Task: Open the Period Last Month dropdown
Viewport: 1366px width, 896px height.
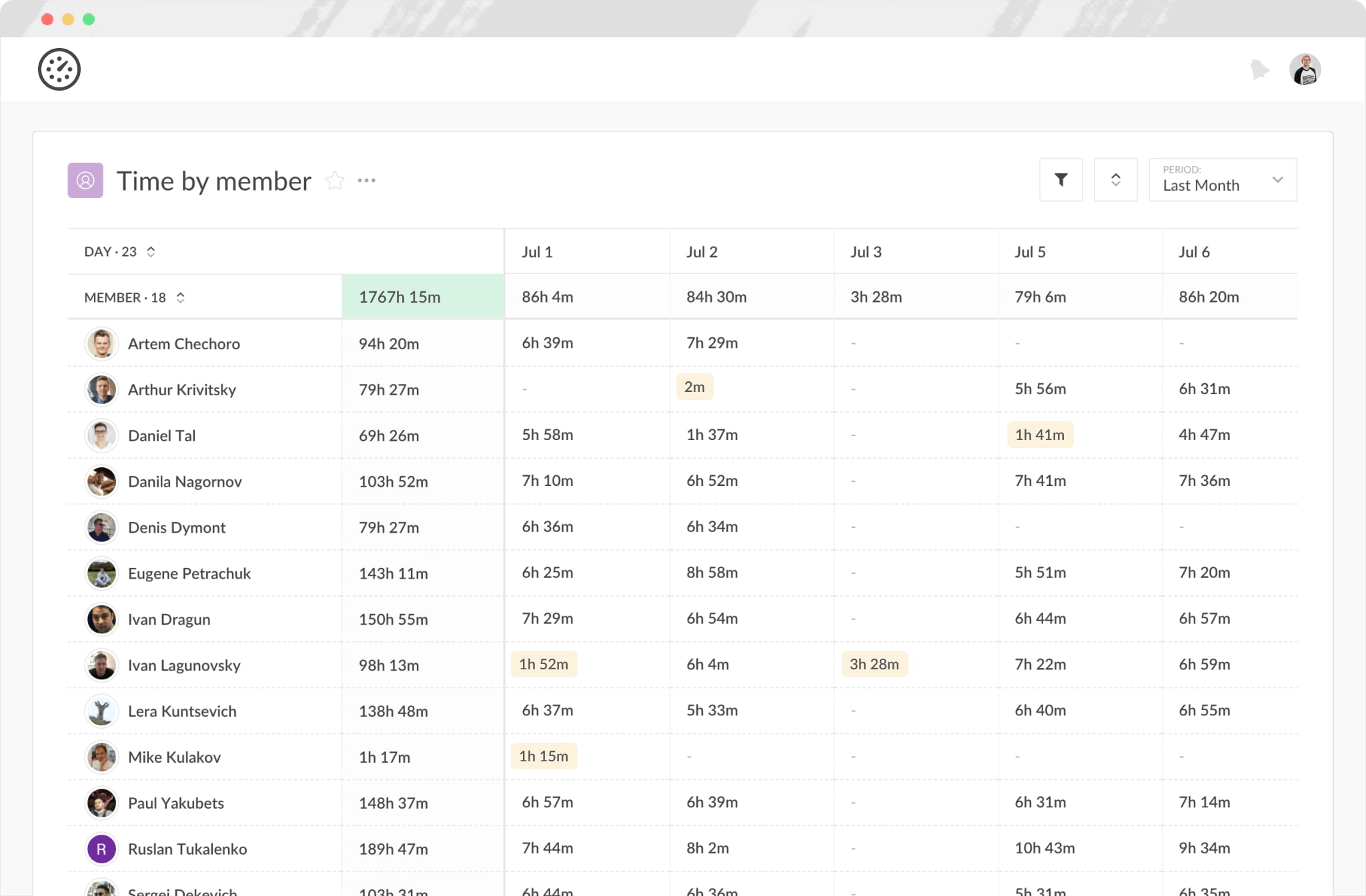Action: pyautogui.click(x=1222, y=179)
